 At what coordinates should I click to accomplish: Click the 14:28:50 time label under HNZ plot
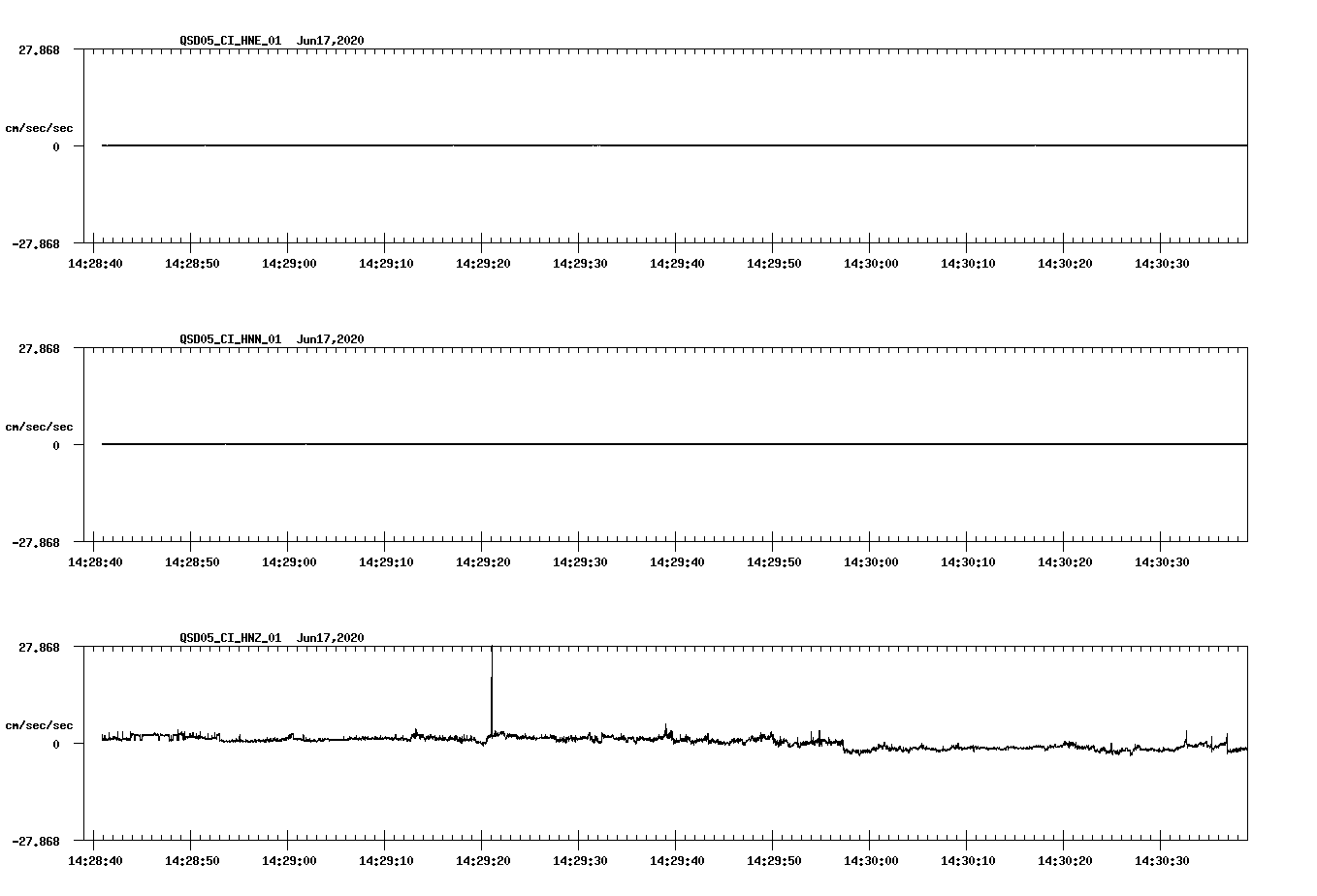(x=192, y=861)
